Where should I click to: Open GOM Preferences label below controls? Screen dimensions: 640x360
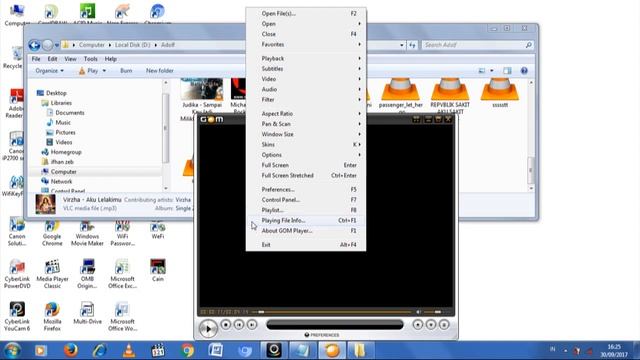(322, 335)
